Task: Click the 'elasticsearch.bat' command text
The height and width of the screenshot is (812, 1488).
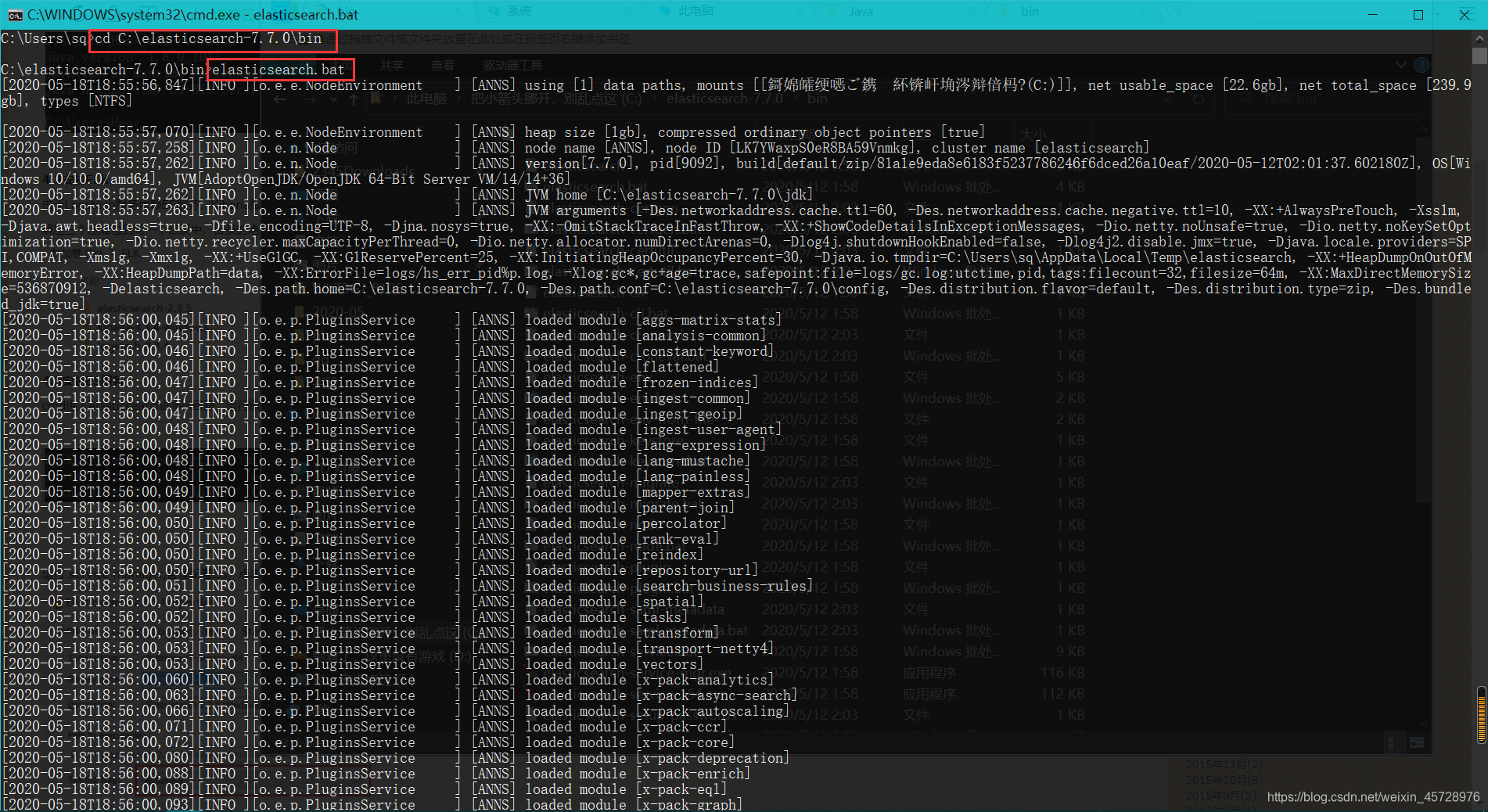Action: (279, 70)
